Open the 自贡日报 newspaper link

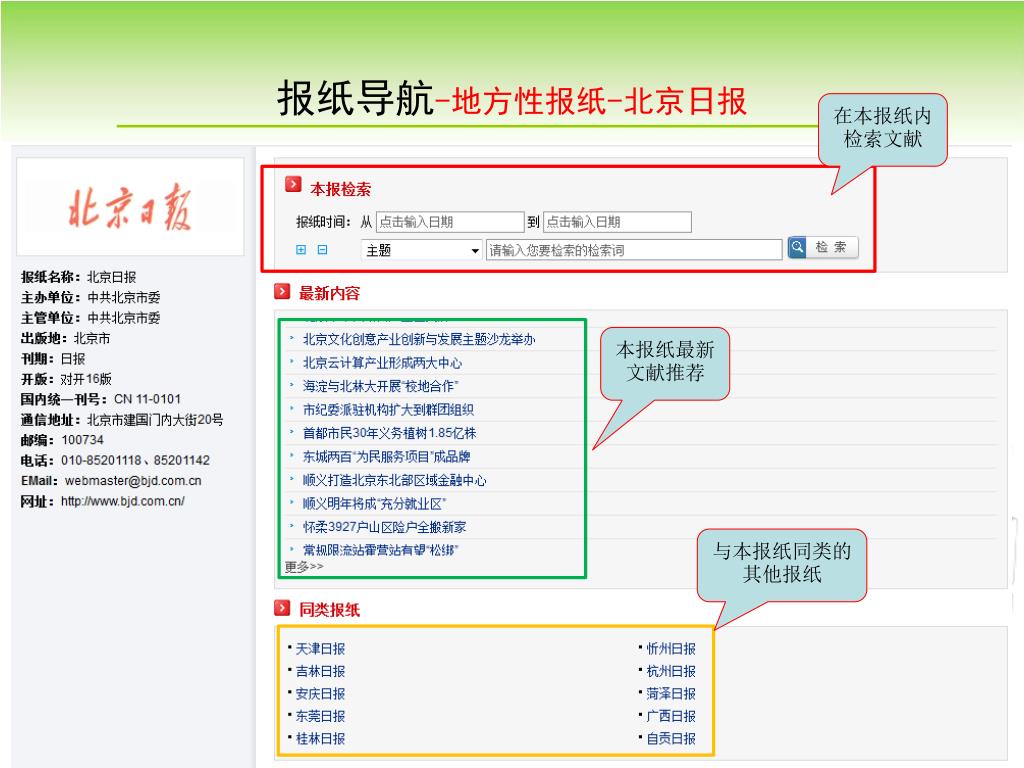pos(671,739)
